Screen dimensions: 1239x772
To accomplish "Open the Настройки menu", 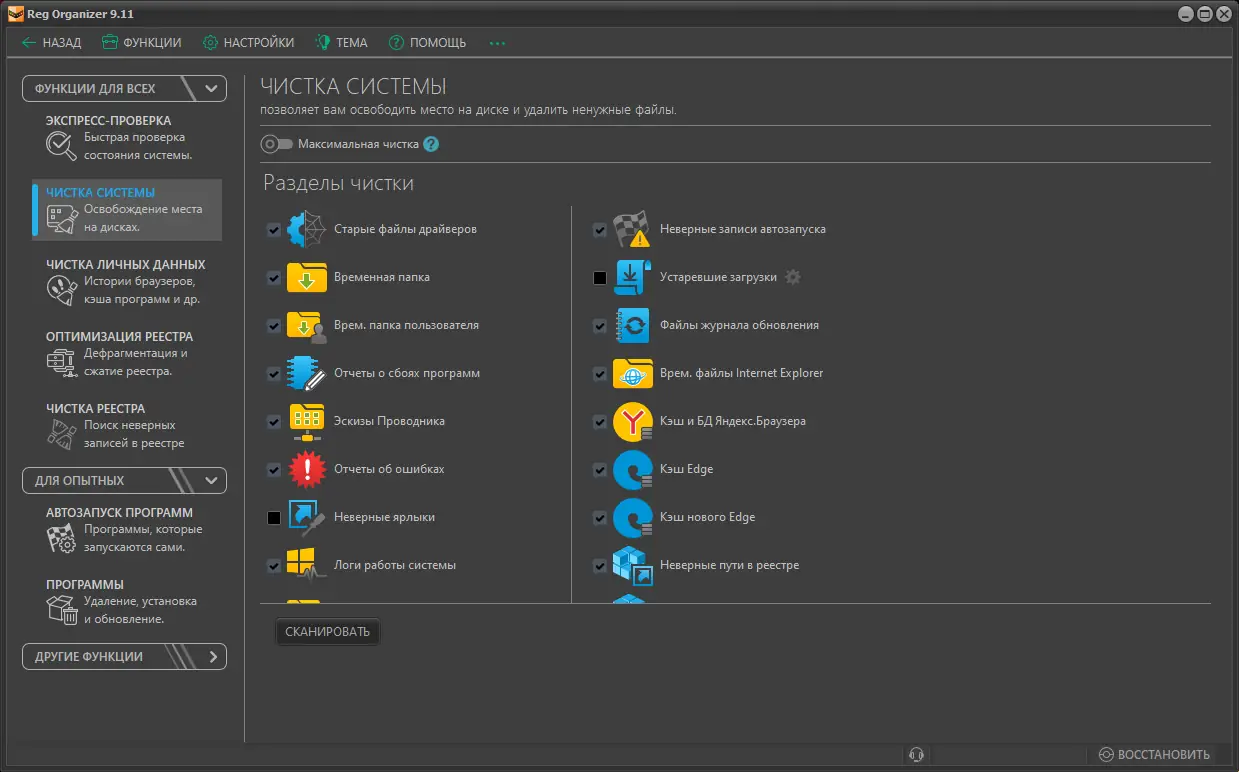I will [x=248, y=43].
